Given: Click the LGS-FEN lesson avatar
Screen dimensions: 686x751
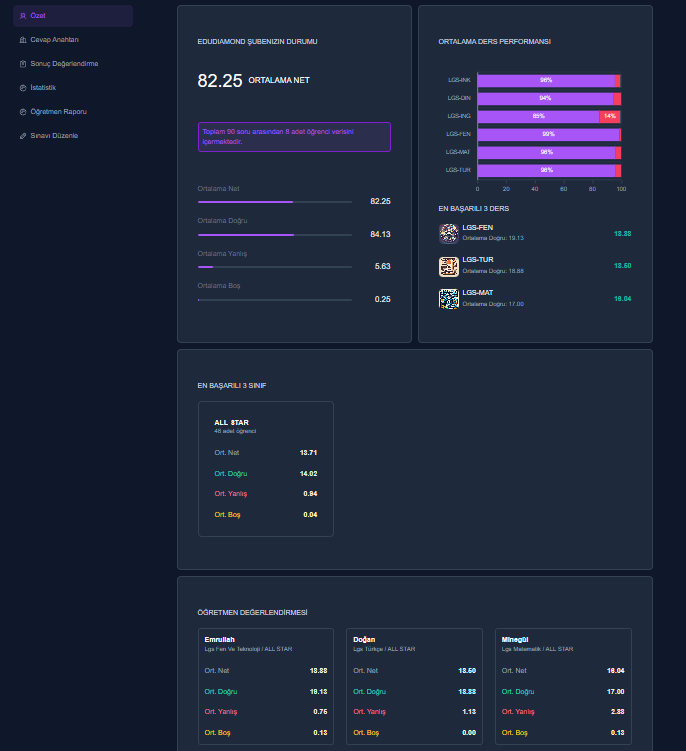Looking at the screenshot, I should (449, 233).
